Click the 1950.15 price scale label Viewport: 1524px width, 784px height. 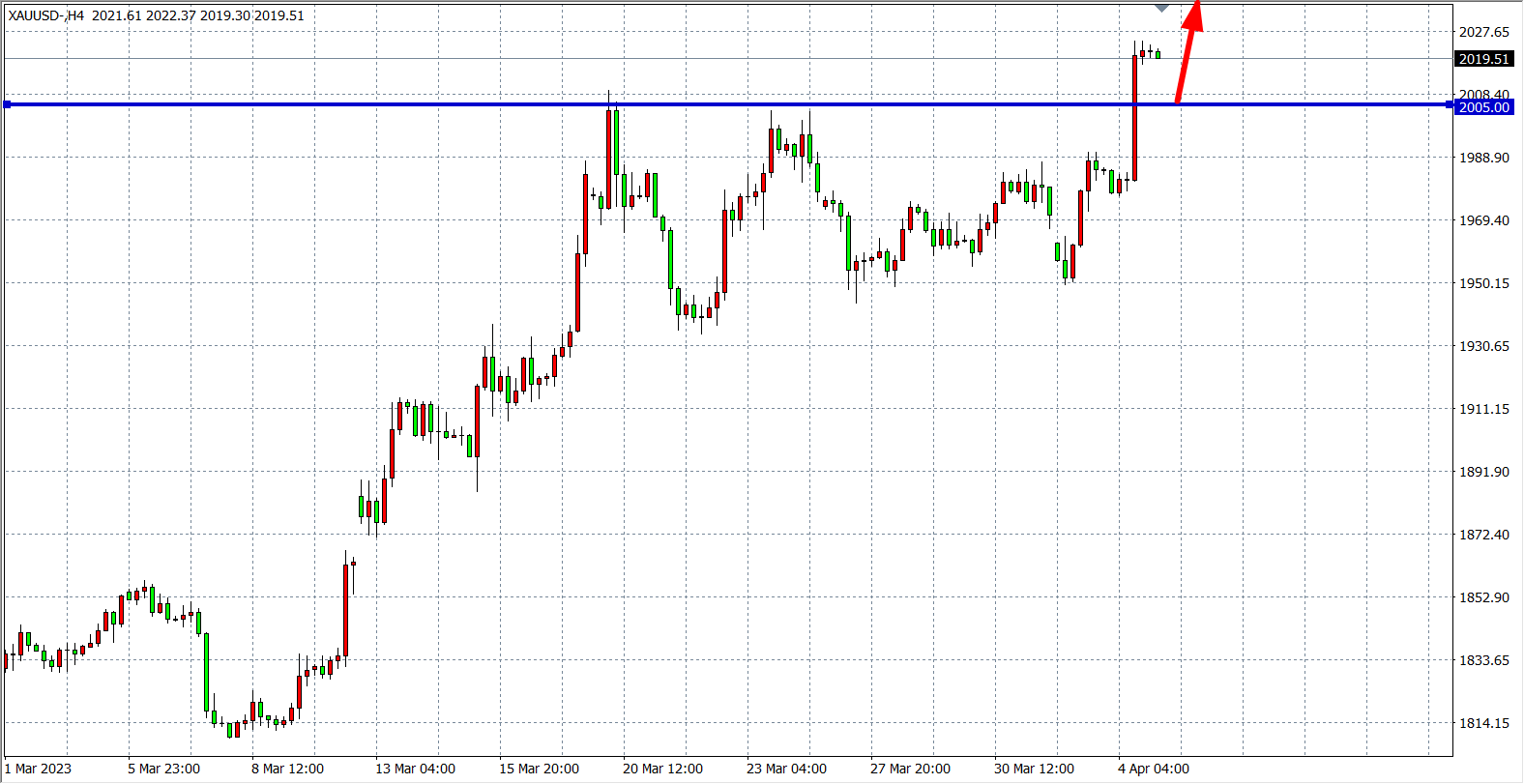1483,283
